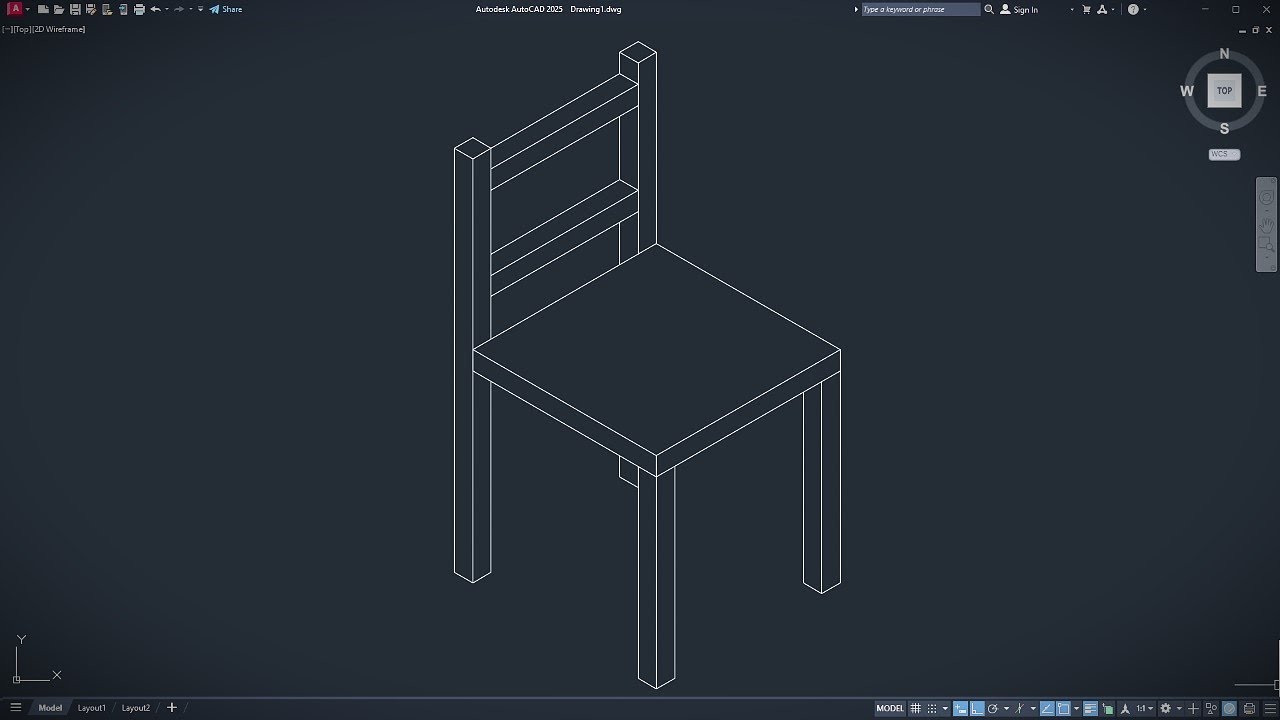Click the Annotation Monitor plus icon

(x=1193, y=708)
